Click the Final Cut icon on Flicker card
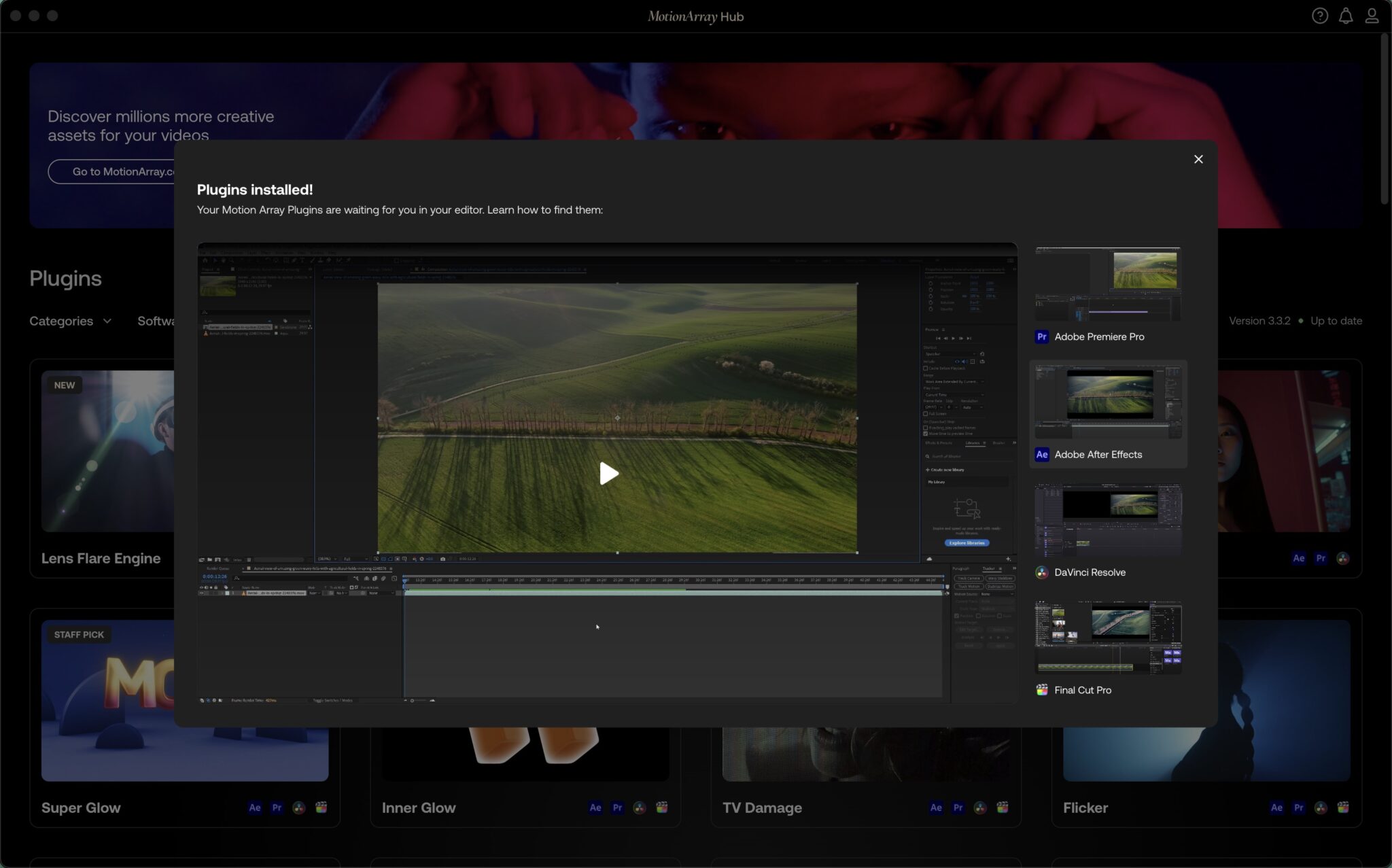This screenshot has height=868, width=1392. click(1342, 808)
